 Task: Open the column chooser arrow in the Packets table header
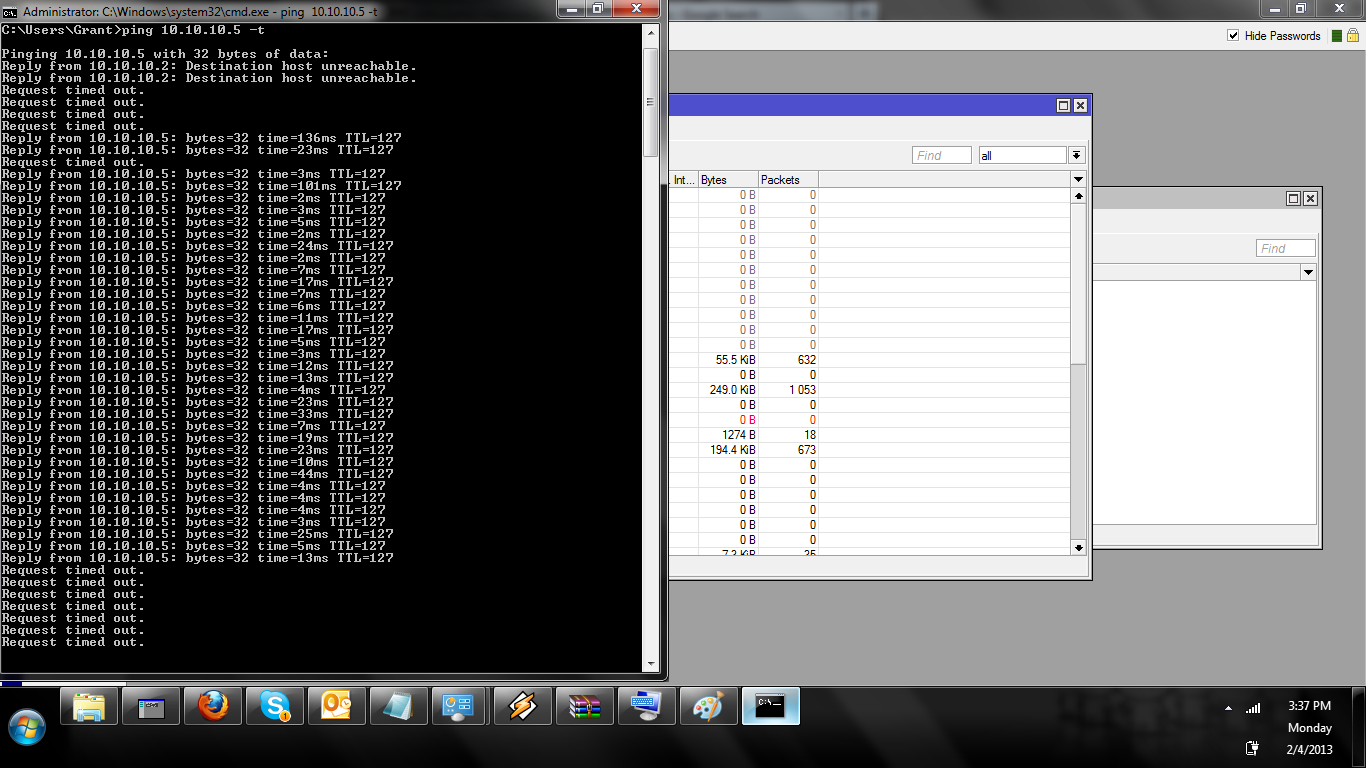tap(1078, 179)
